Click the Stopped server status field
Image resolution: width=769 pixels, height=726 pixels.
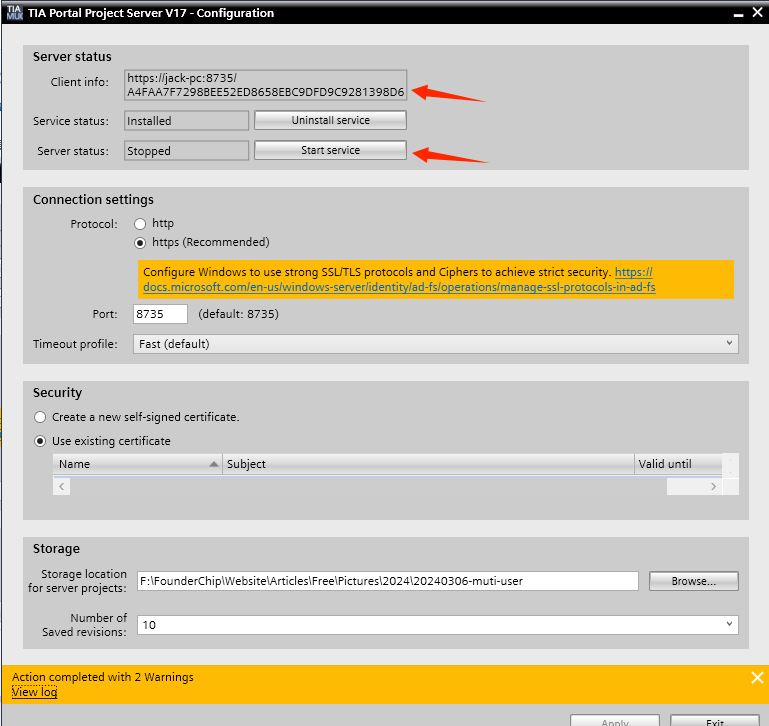pos(186,151)
